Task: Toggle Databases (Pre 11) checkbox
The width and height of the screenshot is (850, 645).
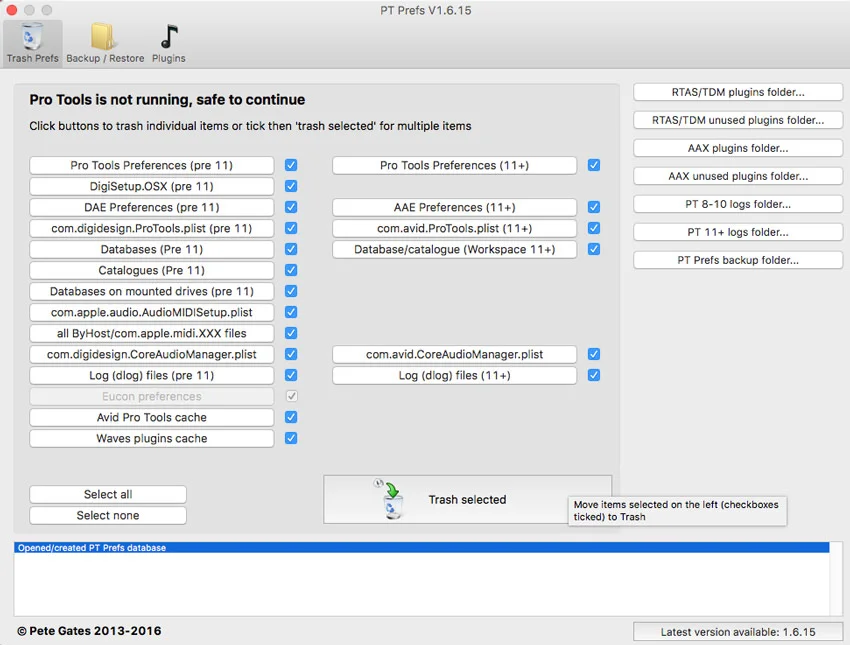Action: (291, 249)
